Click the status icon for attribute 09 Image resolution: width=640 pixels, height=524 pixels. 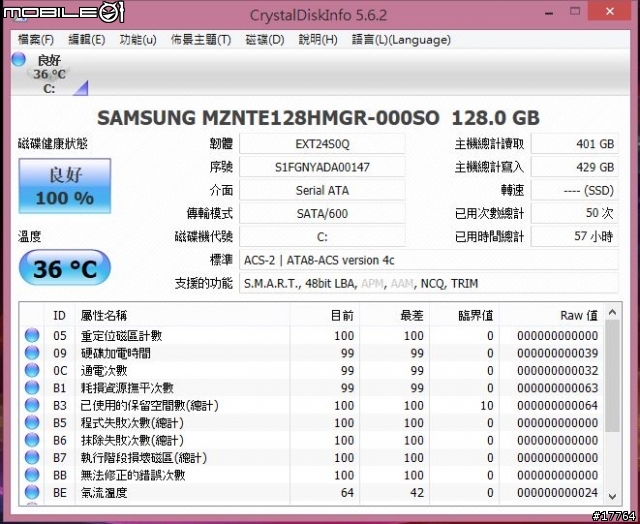(32, 353)
